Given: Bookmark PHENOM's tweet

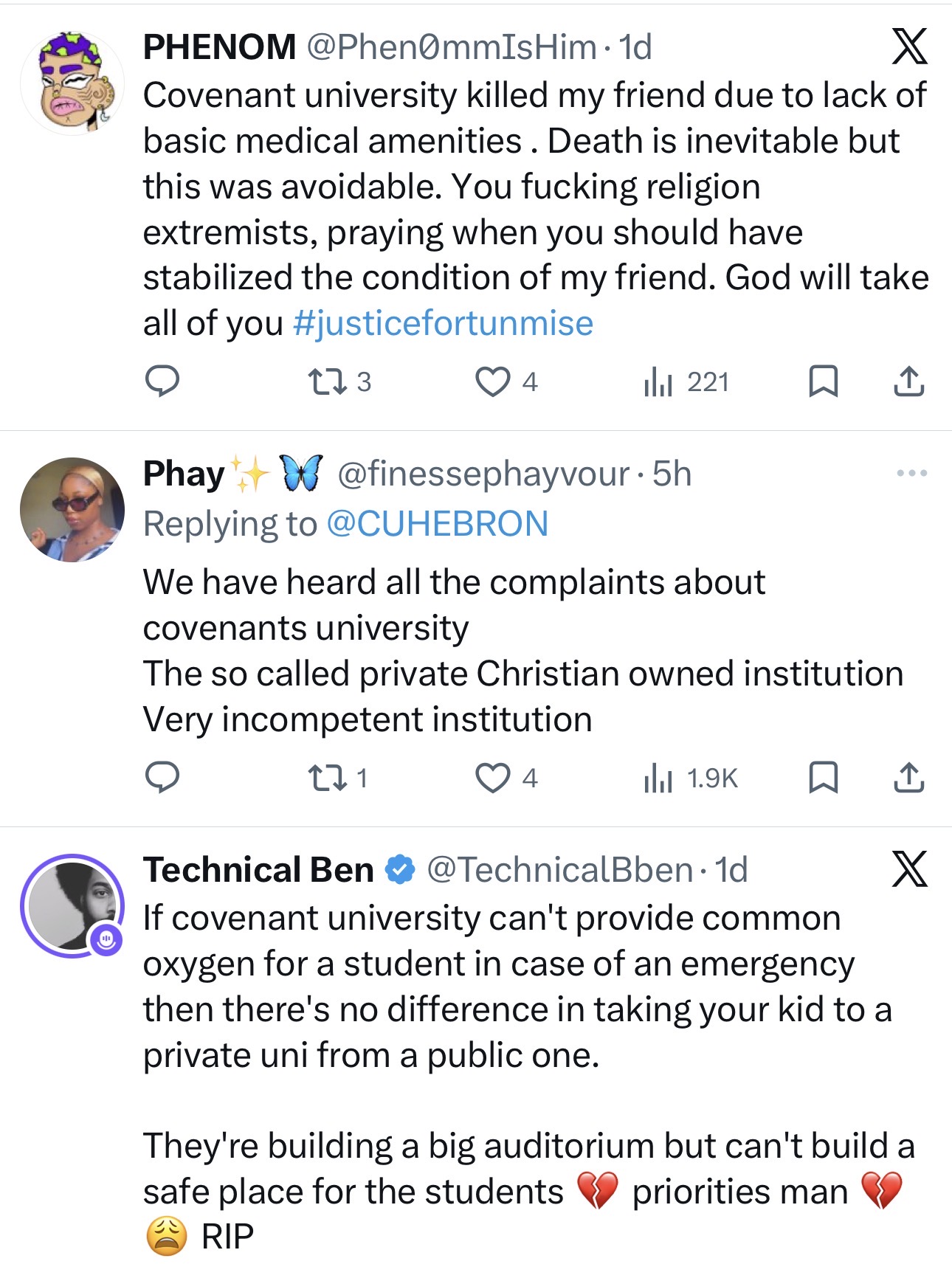Looking at the screenshot, I should 823,381.
